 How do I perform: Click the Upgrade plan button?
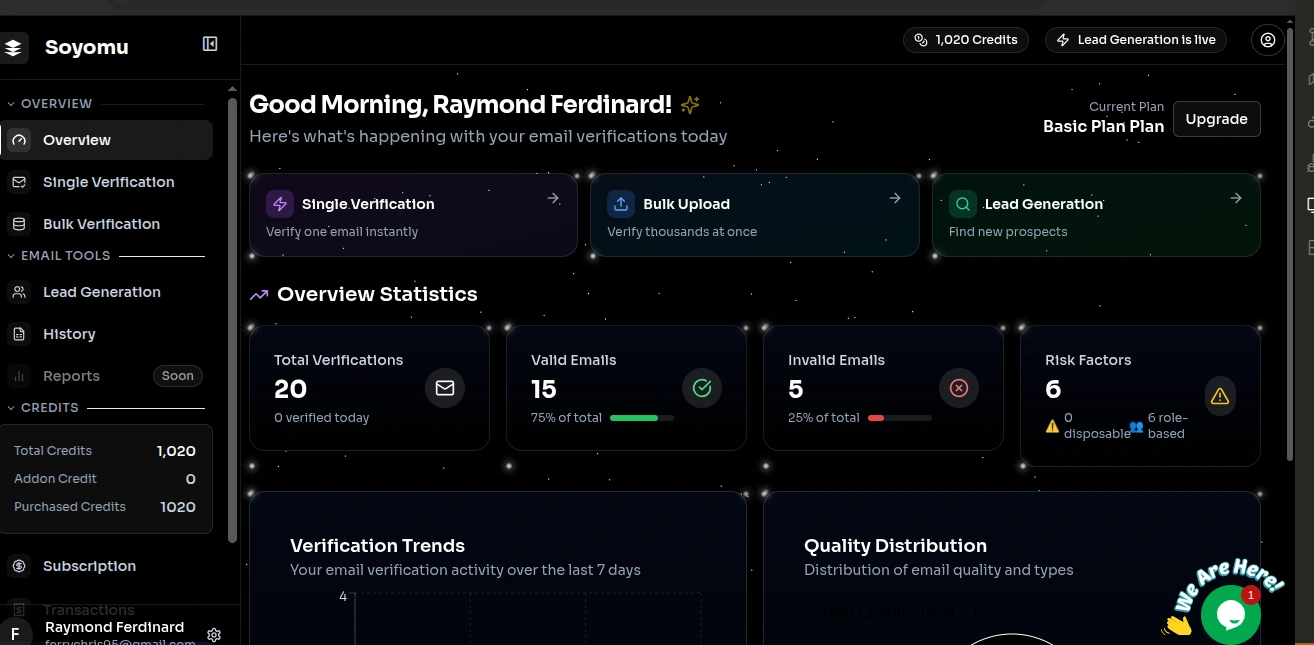coord(1216,119)
